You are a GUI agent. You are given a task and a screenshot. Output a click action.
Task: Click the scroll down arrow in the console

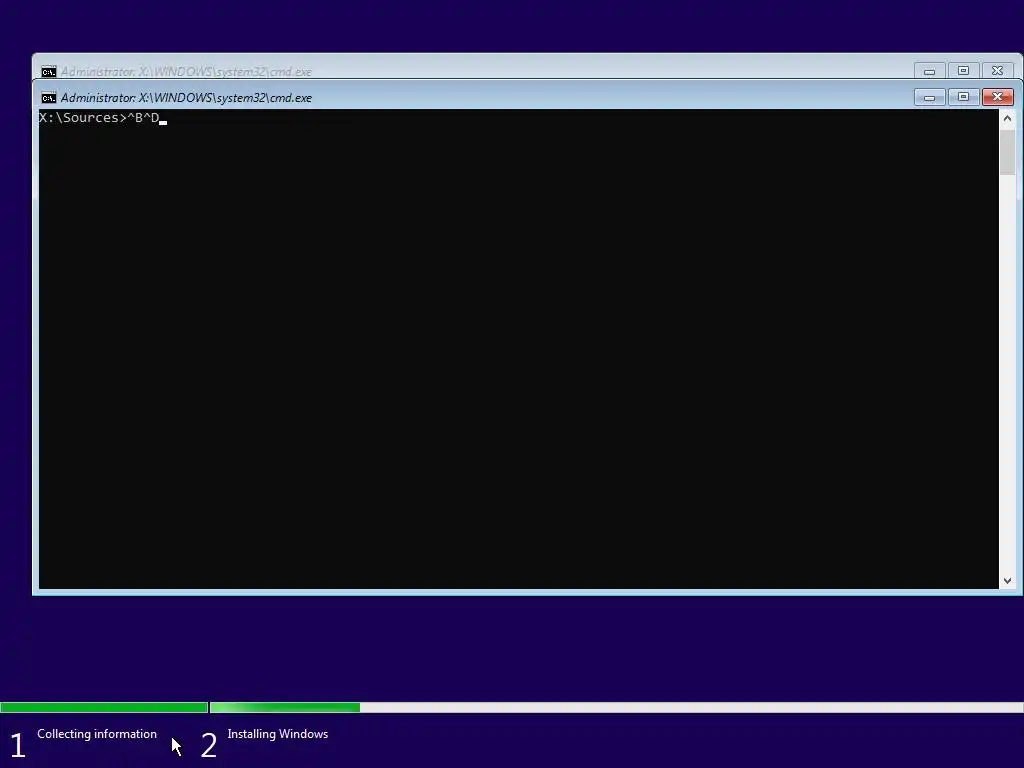(1007, 581)
